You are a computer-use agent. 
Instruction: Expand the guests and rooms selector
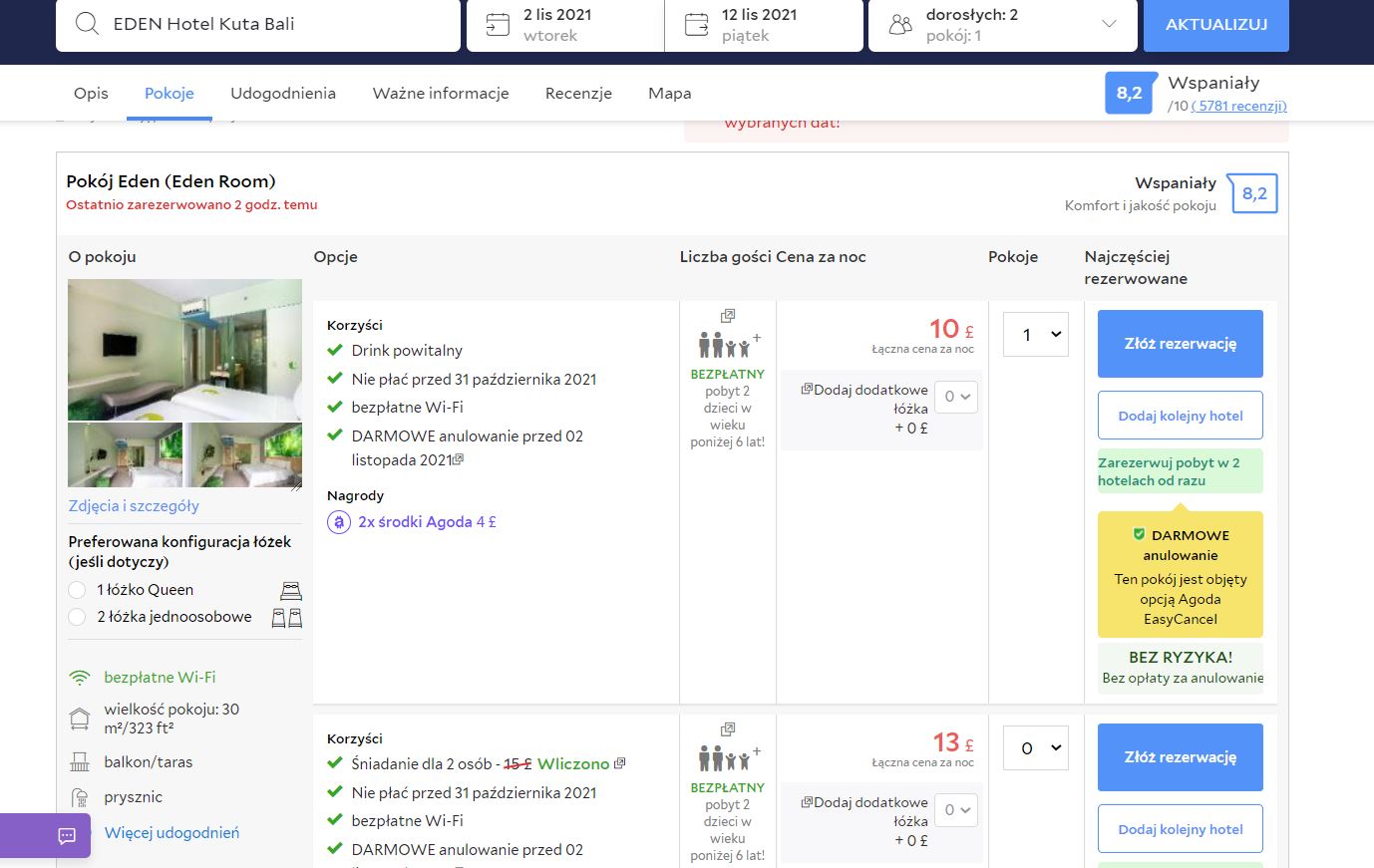coord(1003,25)
